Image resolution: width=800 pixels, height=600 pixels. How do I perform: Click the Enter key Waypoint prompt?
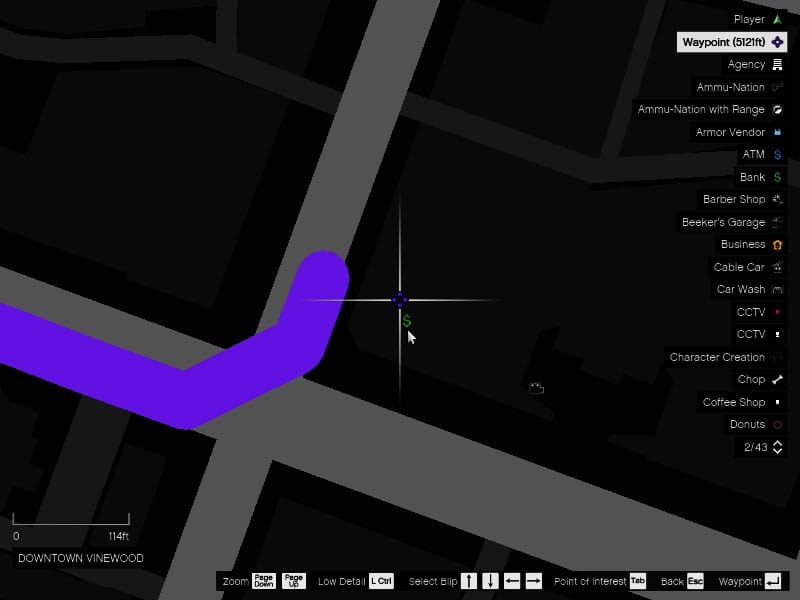coord(773,581)
